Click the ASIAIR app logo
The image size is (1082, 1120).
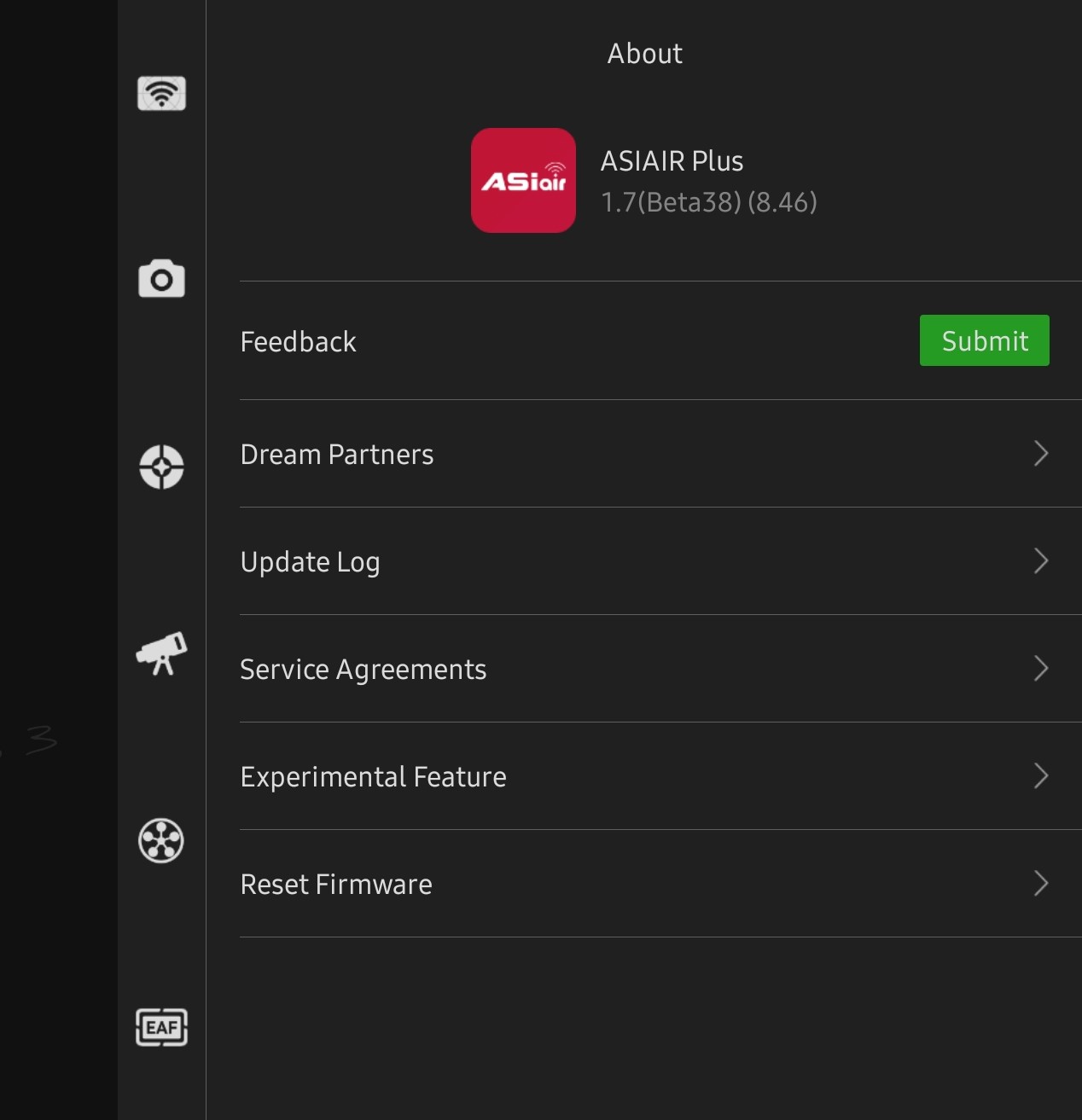click(523, 180)
